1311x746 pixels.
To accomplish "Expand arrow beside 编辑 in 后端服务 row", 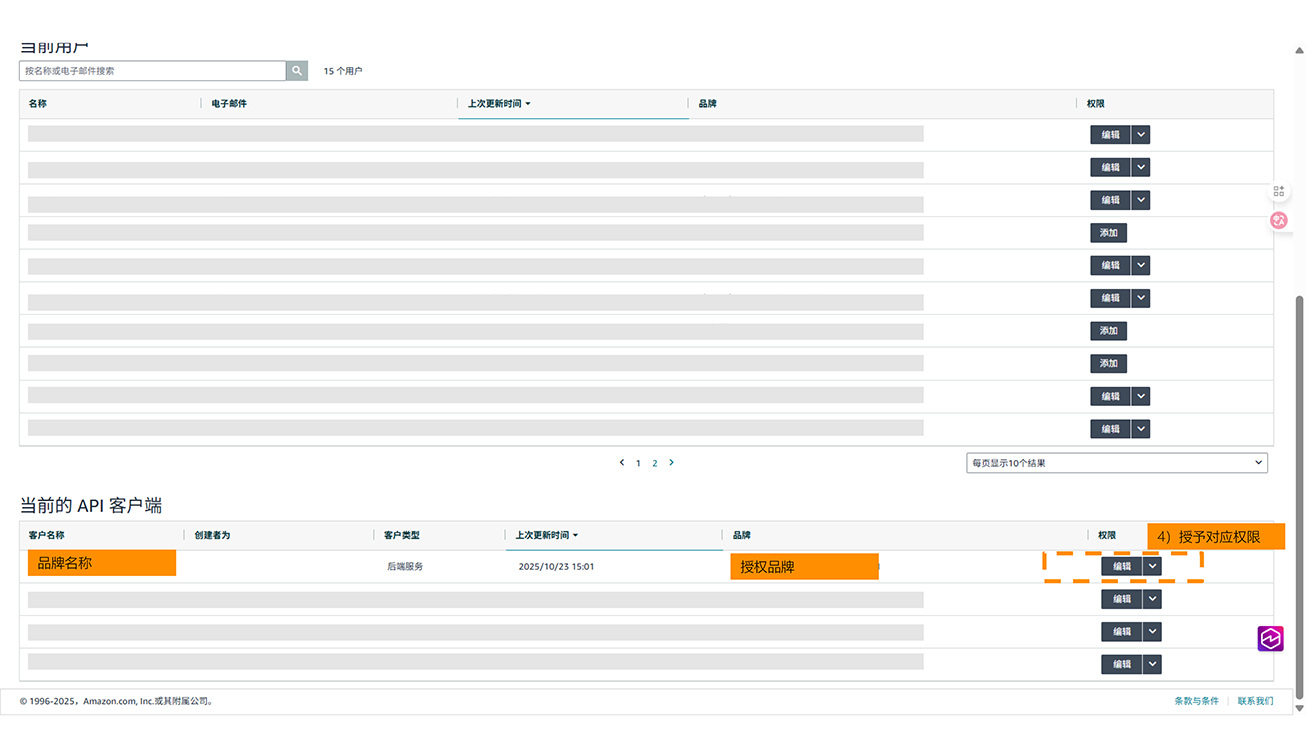I will 1153,566.
